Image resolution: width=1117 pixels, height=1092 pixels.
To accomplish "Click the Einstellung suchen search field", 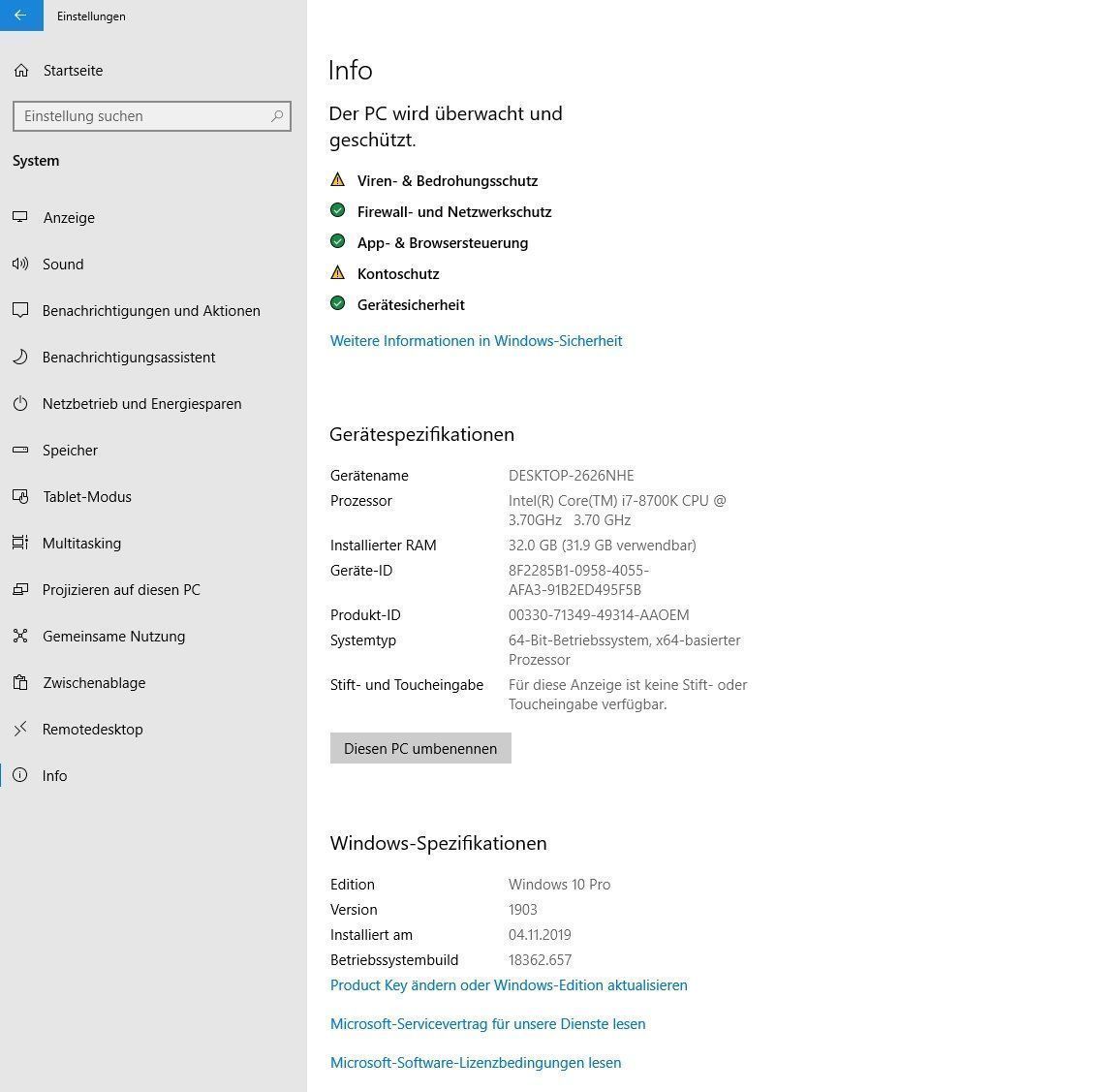I will coord(152,116).
